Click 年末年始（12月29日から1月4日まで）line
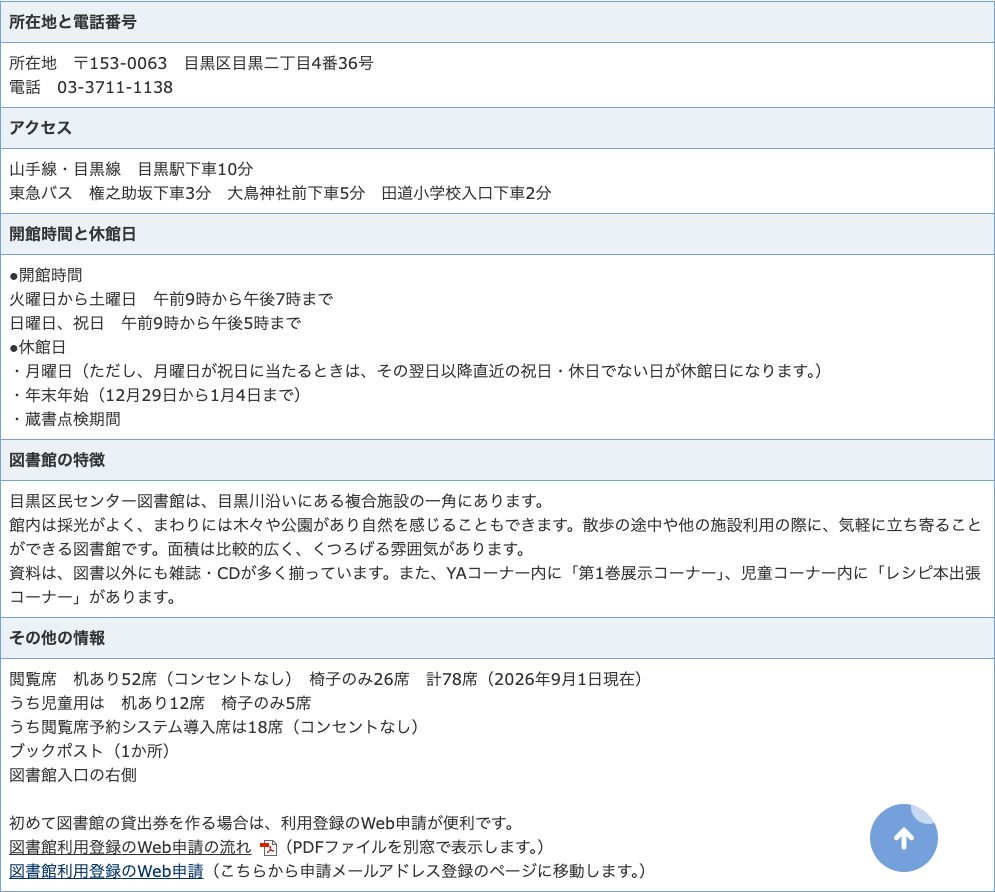The height and width of the screenshot is (892, 995). pos(155,395)
